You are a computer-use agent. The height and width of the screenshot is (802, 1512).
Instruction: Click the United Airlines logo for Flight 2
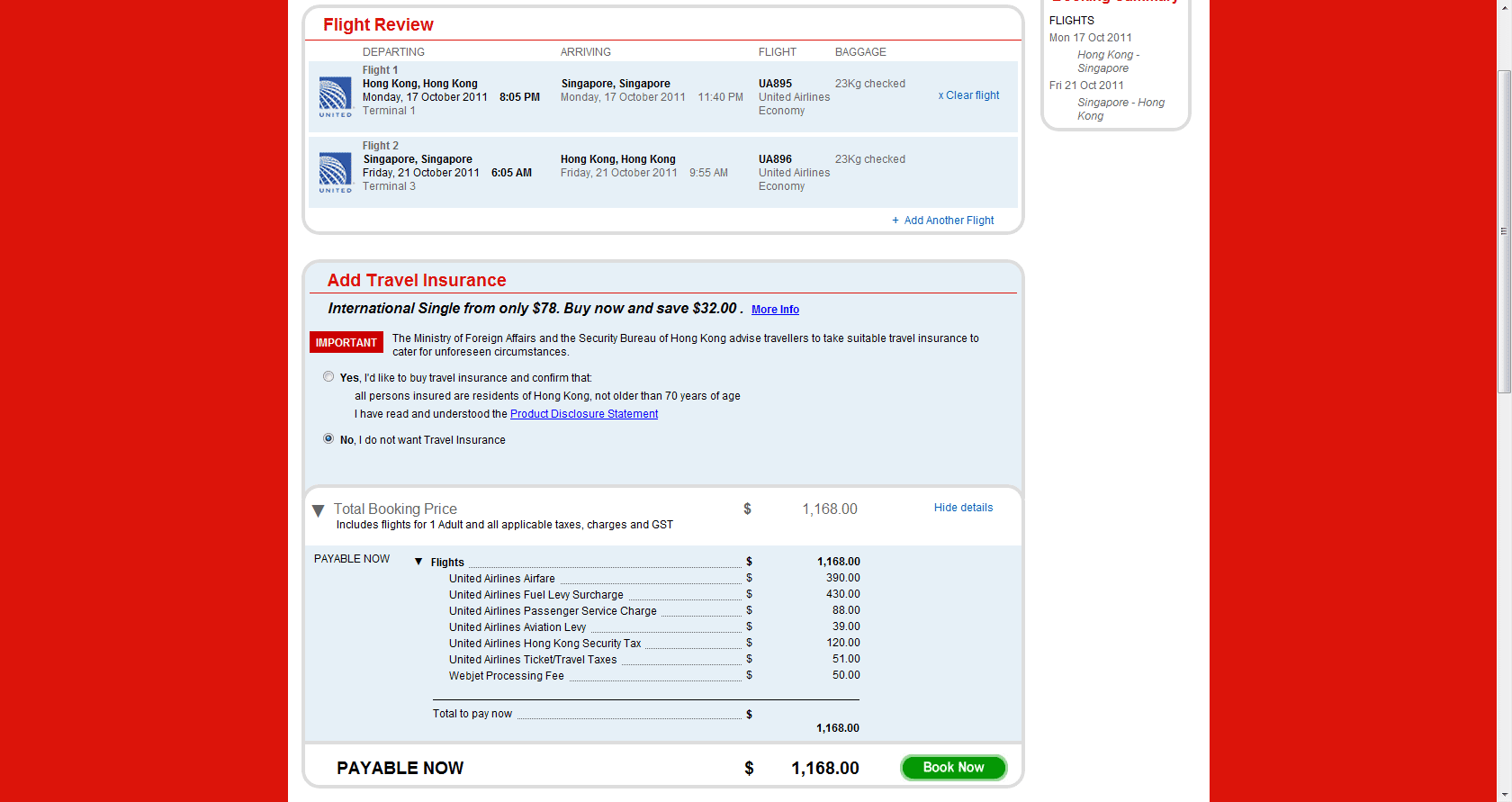point(335,172)
